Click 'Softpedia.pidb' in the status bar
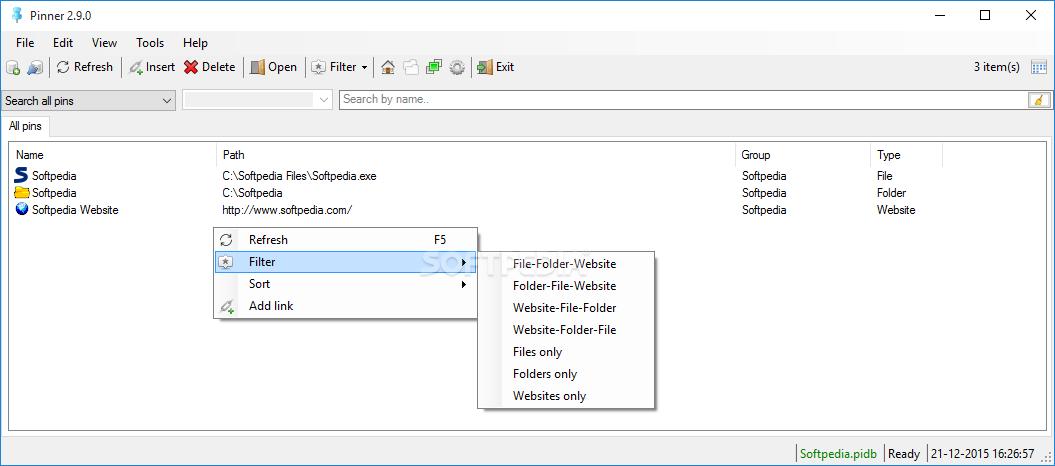Image resolution: width=1055 pixels, height=466 pixels. click(x=838, y=453)
